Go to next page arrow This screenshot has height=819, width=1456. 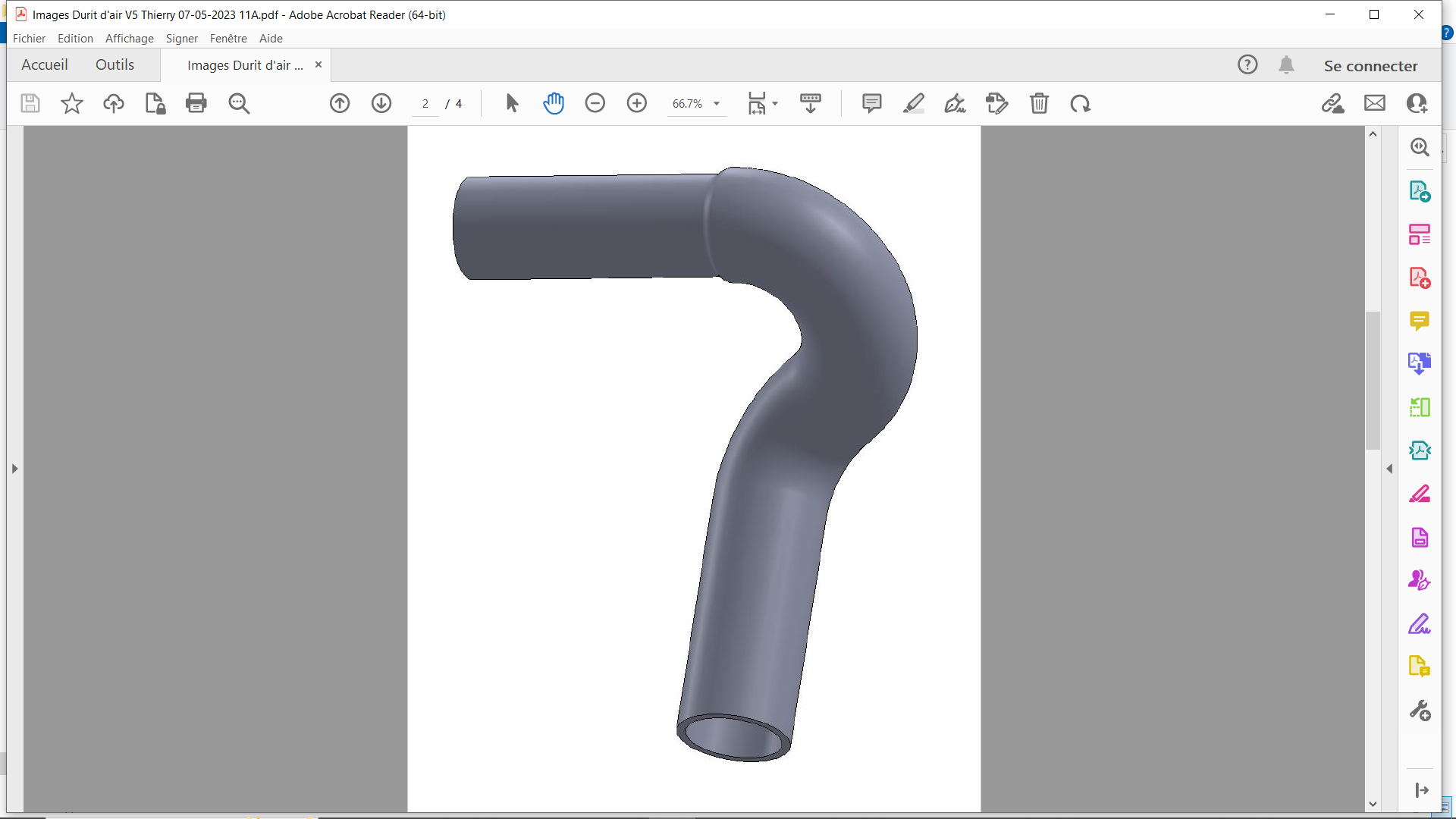381,103
